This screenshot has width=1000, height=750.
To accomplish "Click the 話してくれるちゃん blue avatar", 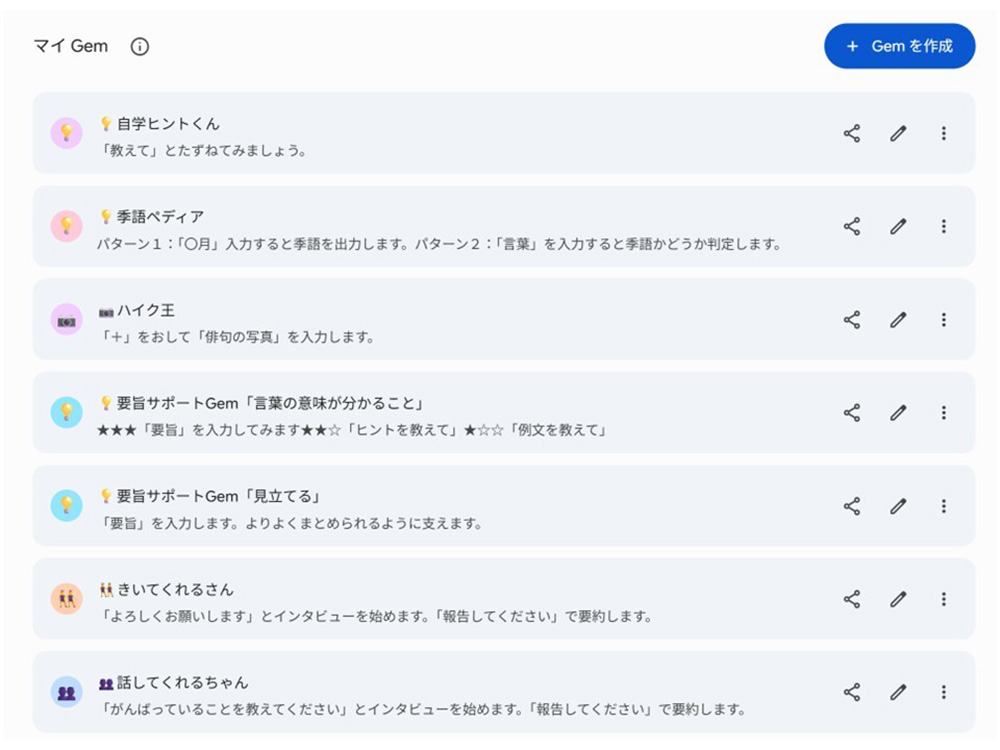I will tap(66, 691).
